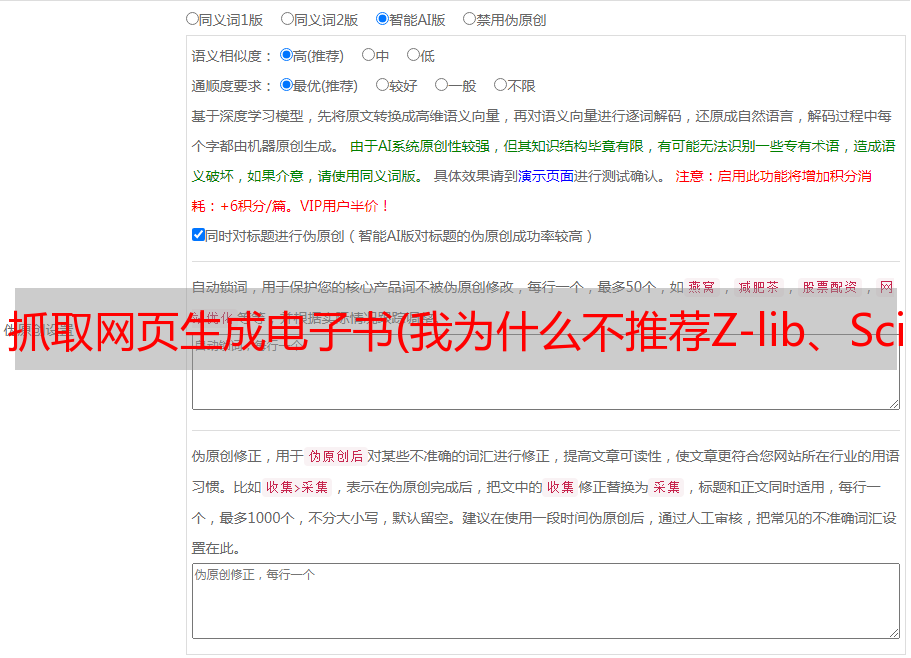Click inside the 伪原创修正 textarea
Viewport: 911px width, 658px height.
pos(546,601)
